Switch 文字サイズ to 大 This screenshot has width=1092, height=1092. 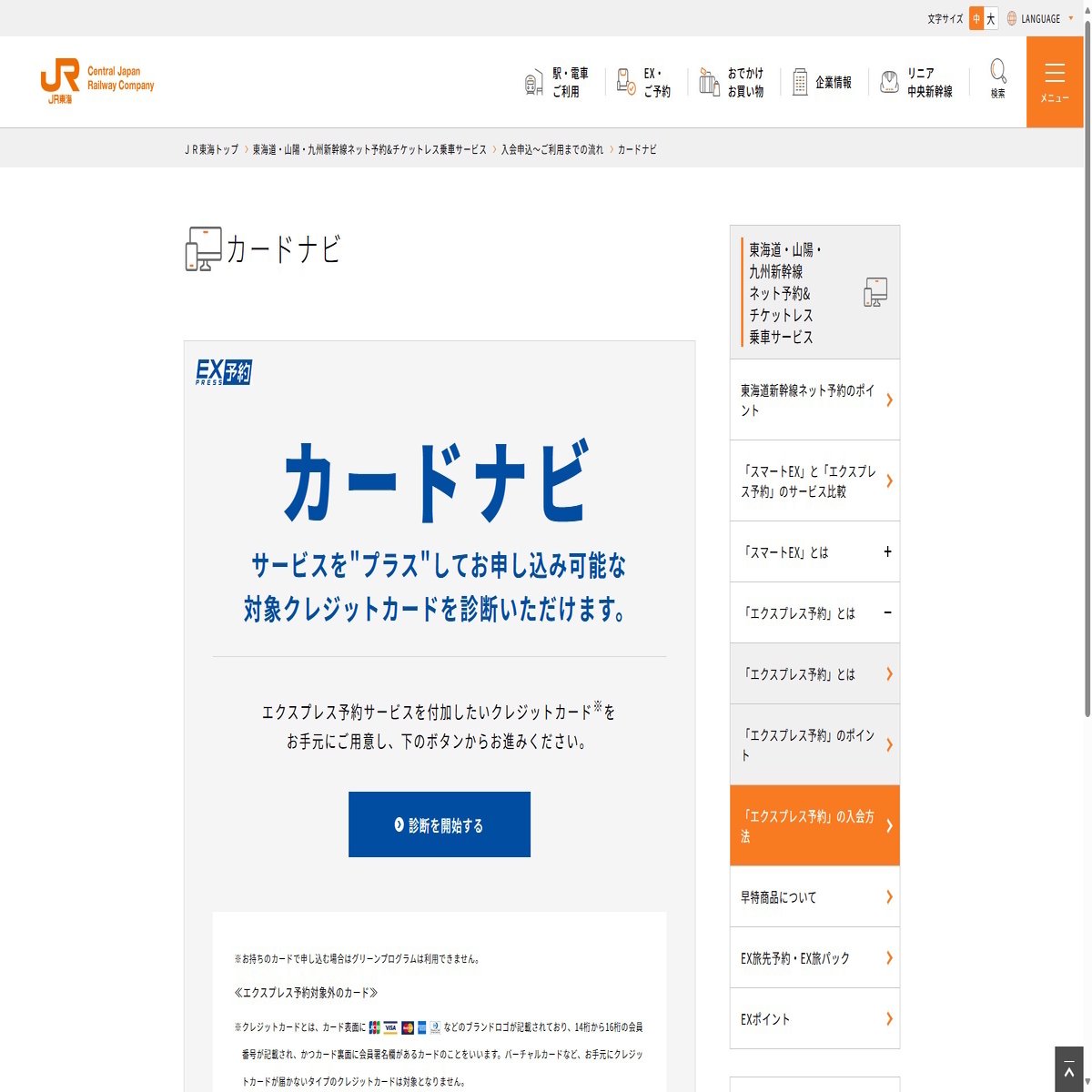[992, 17]
